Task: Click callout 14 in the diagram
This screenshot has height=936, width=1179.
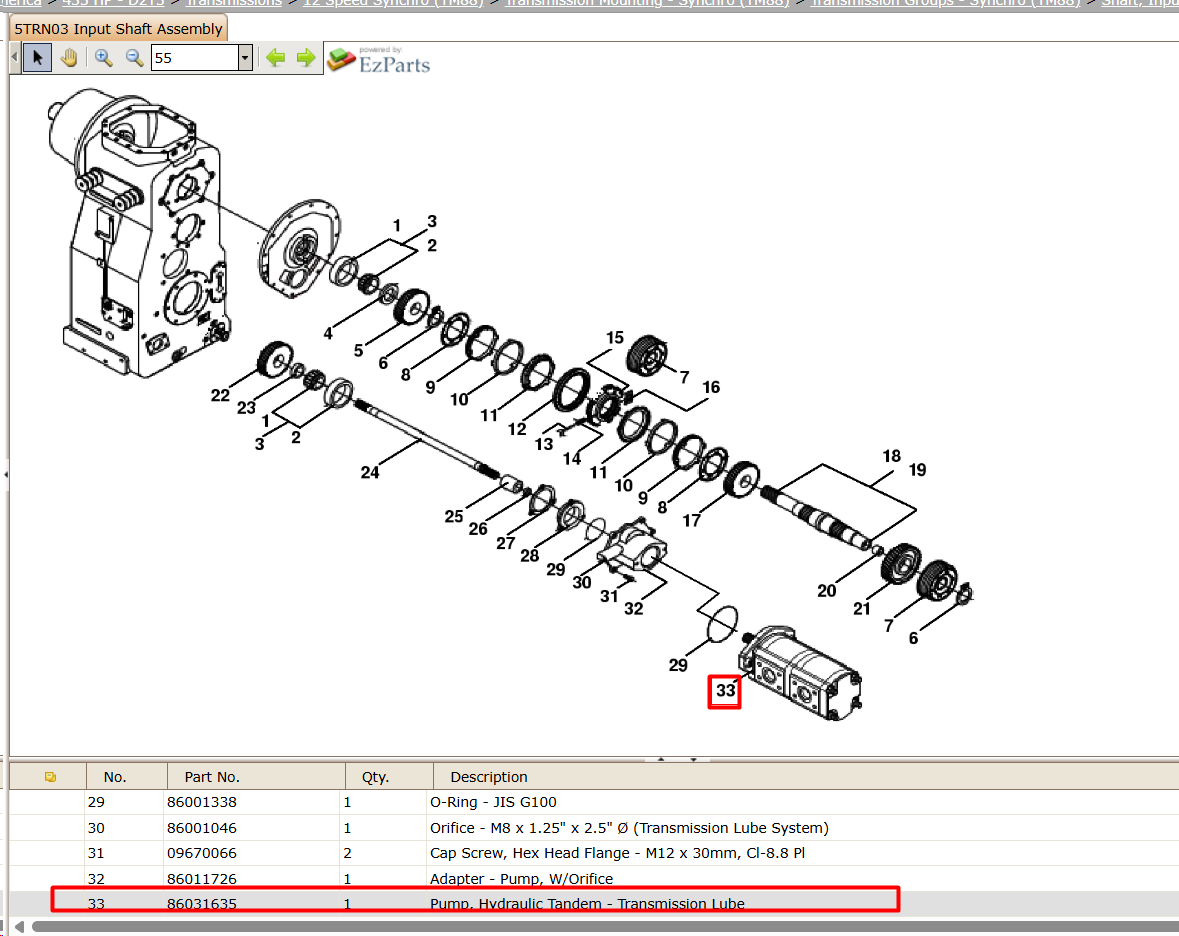Action: click(571, 459)
